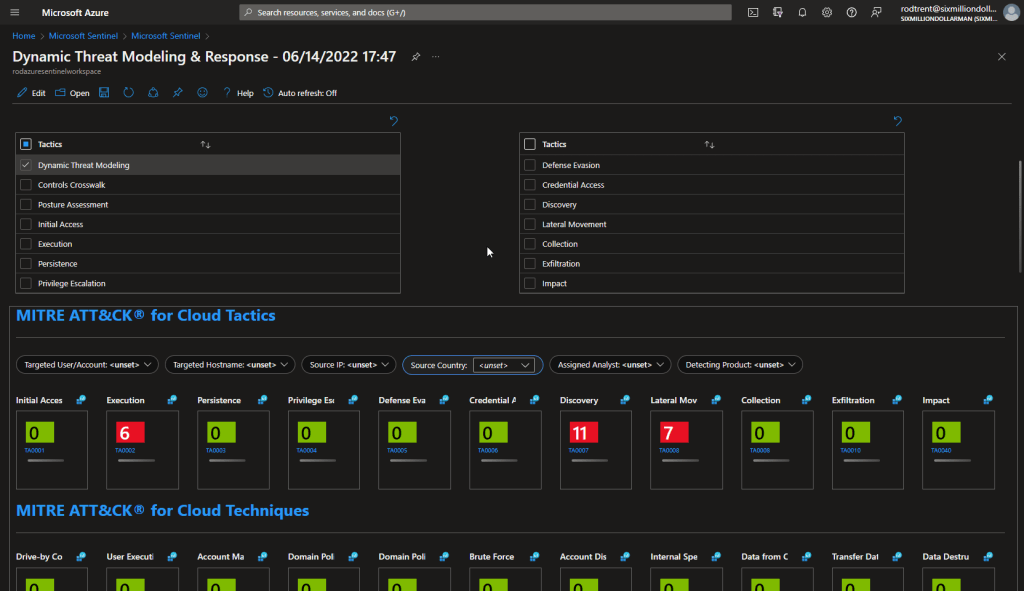This screenshot has height=591, width=1024.
Task: Select the Privilege Escalation row
Action: point(208,283)
